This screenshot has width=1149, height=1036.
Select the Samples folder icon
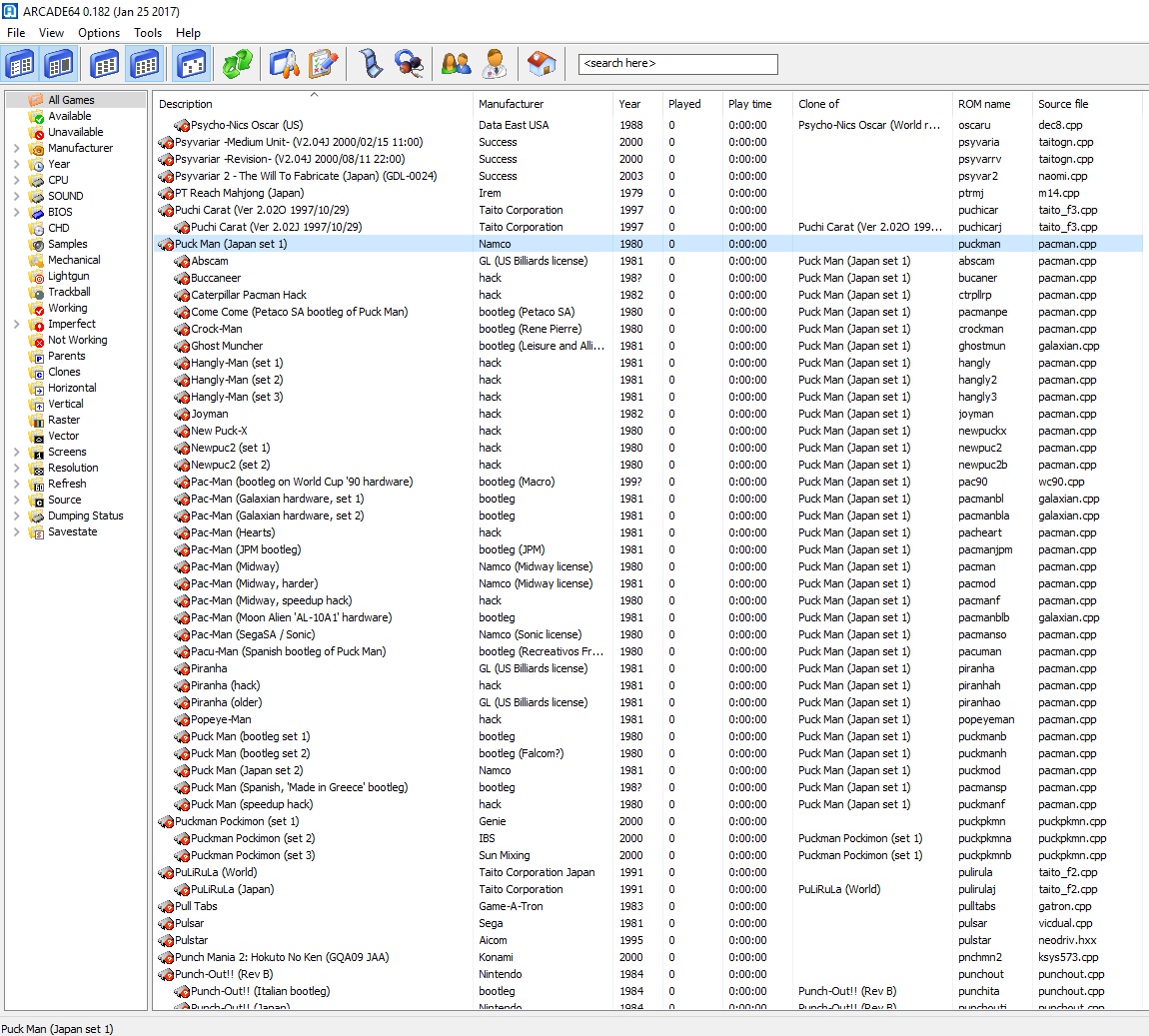(x=37, y=245)
